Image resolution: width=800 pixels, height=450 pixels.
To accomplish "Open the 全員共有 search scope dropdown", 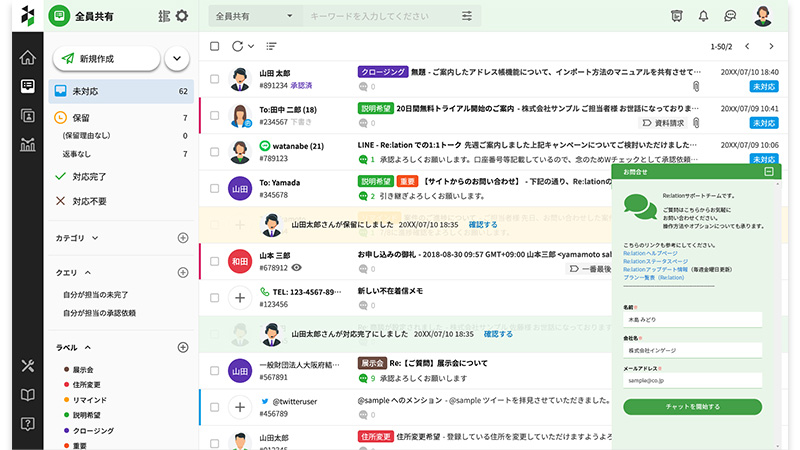I will [255, 16].
